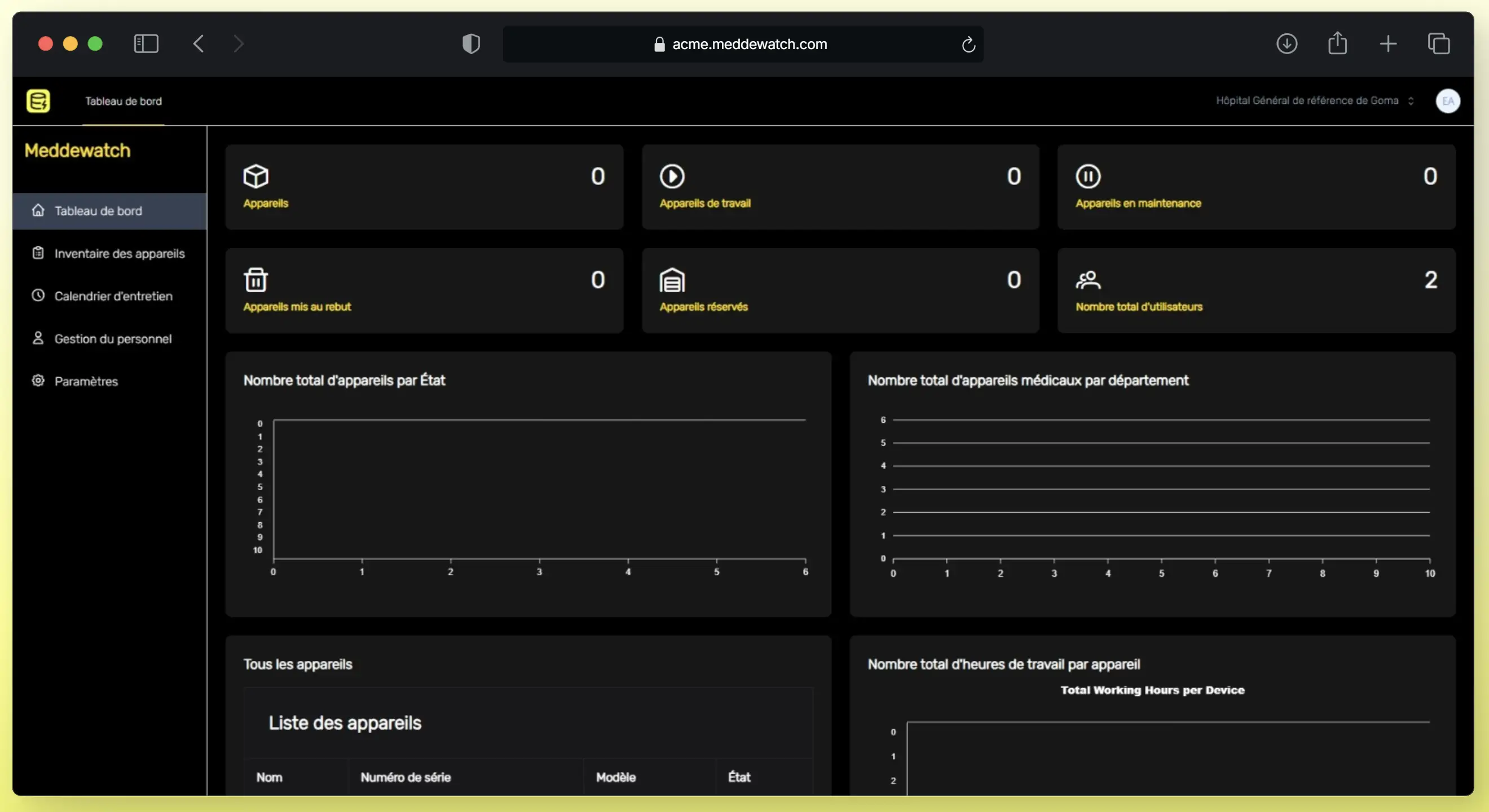The image size is (1489, 812).
Task: Click the person icon for Gestion du personnel
Action: tap(38, 338)
